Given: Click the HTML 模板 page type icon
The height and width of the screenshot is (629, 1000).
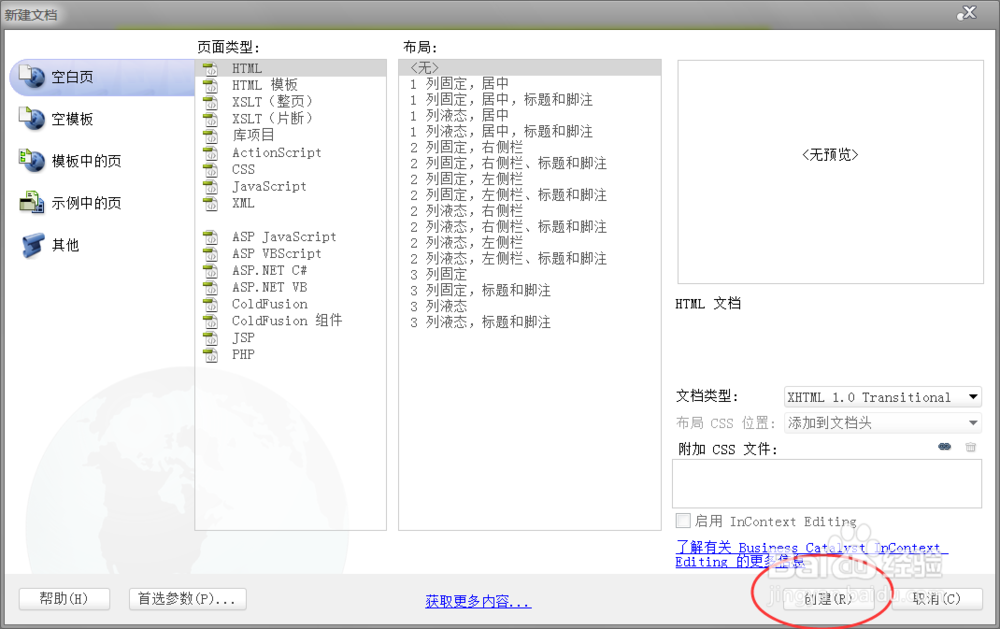Looking at the screenshot, I should point(210,85).
